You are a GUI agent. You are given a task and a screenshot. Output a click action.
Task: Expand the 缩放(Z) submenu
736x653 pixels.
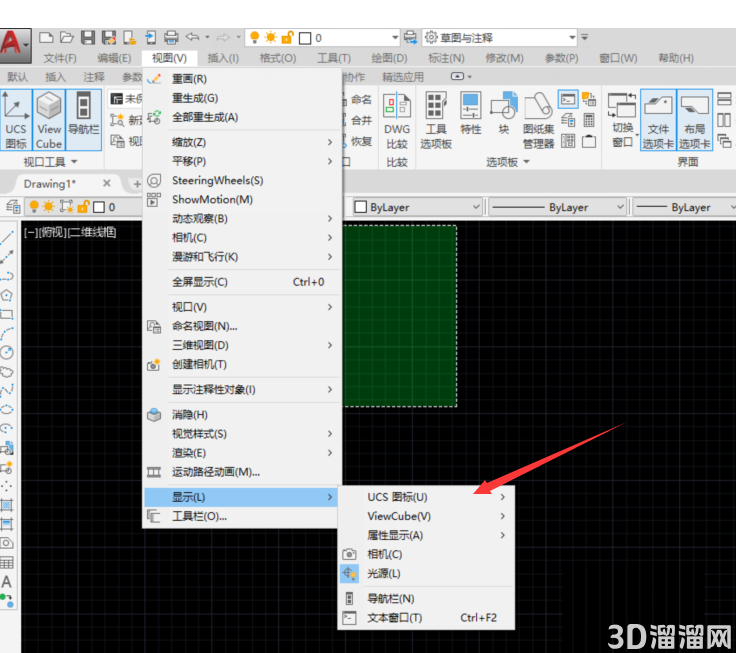[x=242, y=142]
